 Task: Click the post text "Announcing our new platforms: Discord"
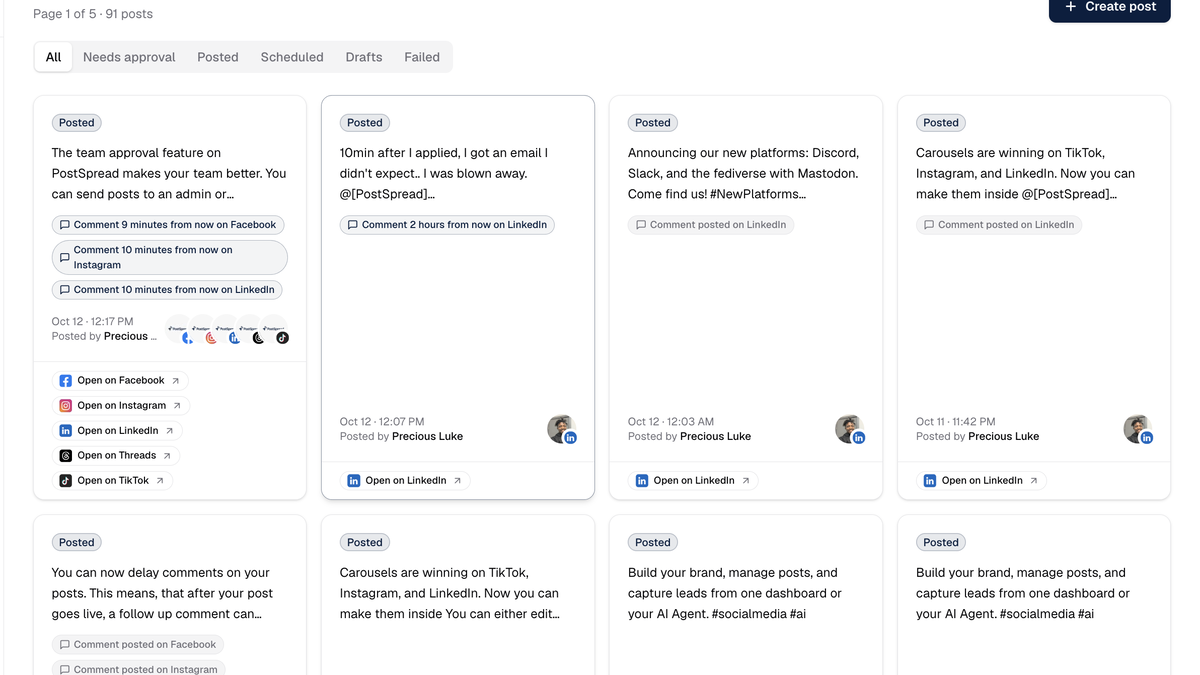click(x=743, y=173)
